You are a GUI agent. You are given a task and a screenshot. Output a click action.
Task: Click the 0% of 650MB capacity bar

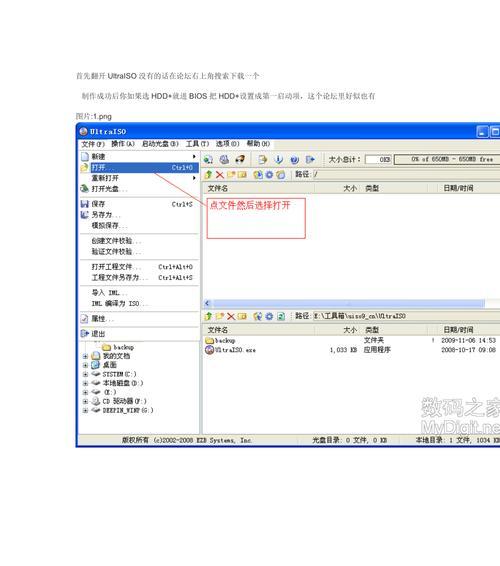click(x=447, y=159)
